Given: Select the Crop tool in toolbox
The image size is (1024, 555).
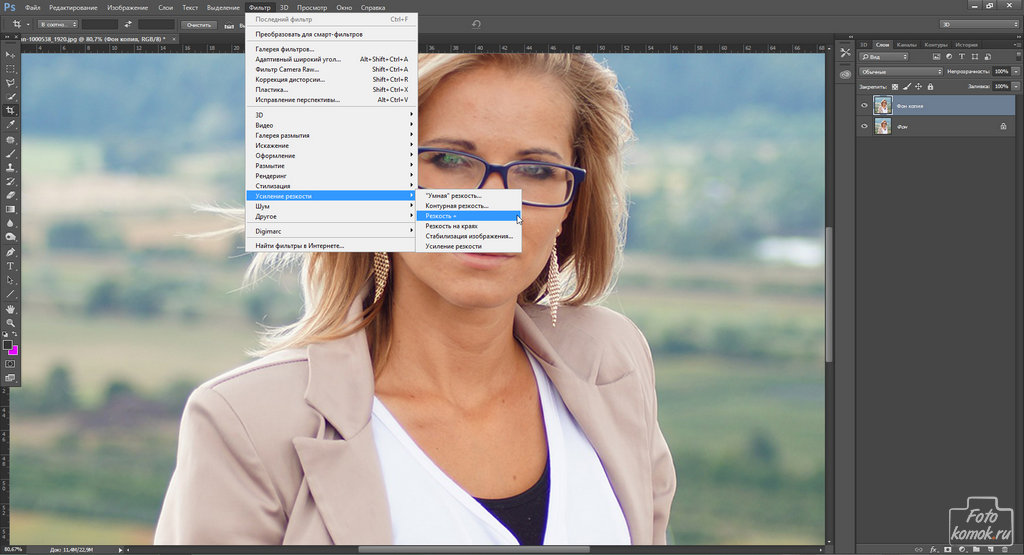Looking at the screenshot, I should pyautogui.click(x=10, y=110).
